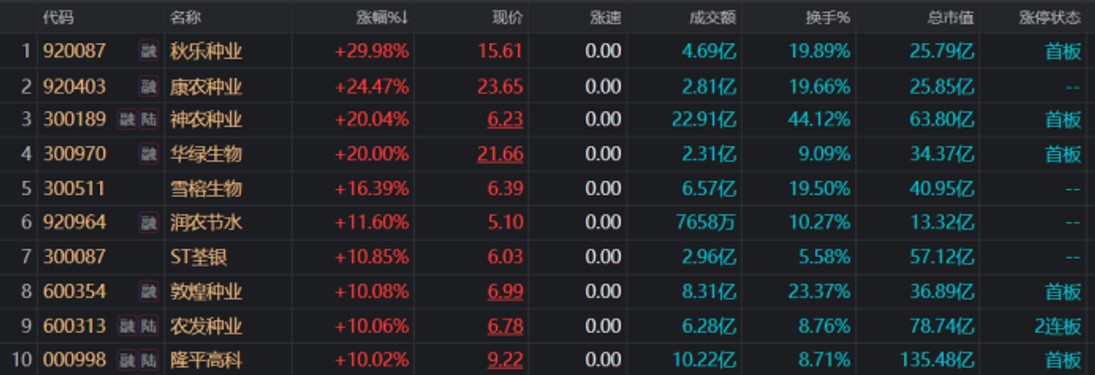Open stock ST荃银
Viewport: 1095px width, 375px height.
(x=199, y=256)
